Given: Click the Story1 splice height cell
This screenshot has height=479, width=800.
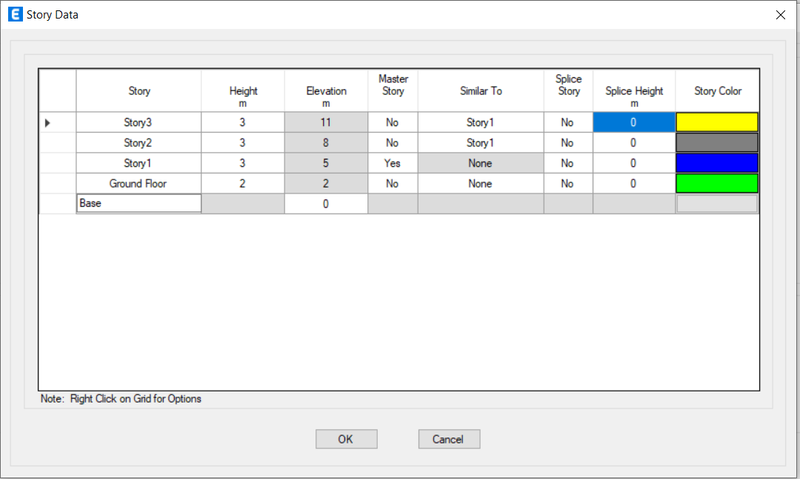Looking at the screenshot, I should (634, 163).
